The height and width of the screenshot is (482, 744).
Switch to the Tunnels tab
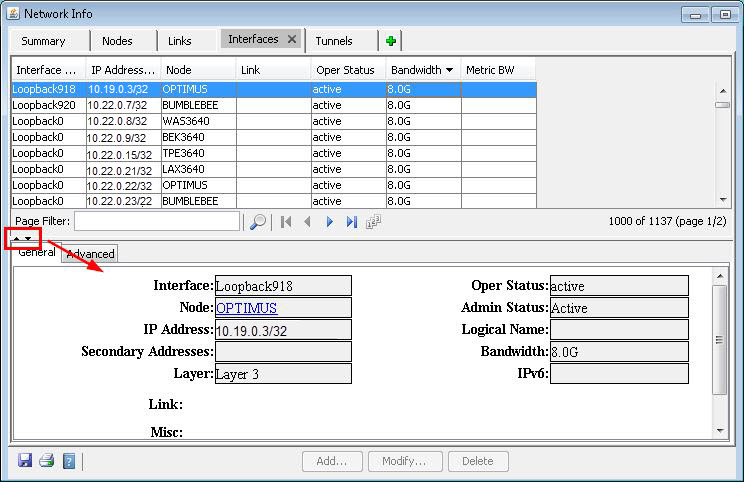pos(334,41)
